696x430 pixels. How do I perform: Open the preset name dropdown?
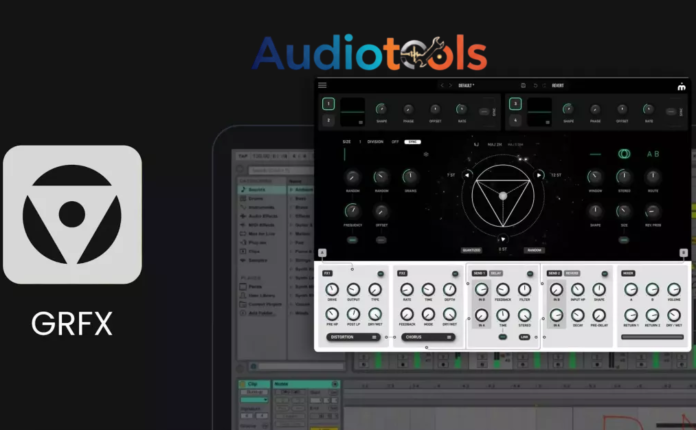coord(468,85)
